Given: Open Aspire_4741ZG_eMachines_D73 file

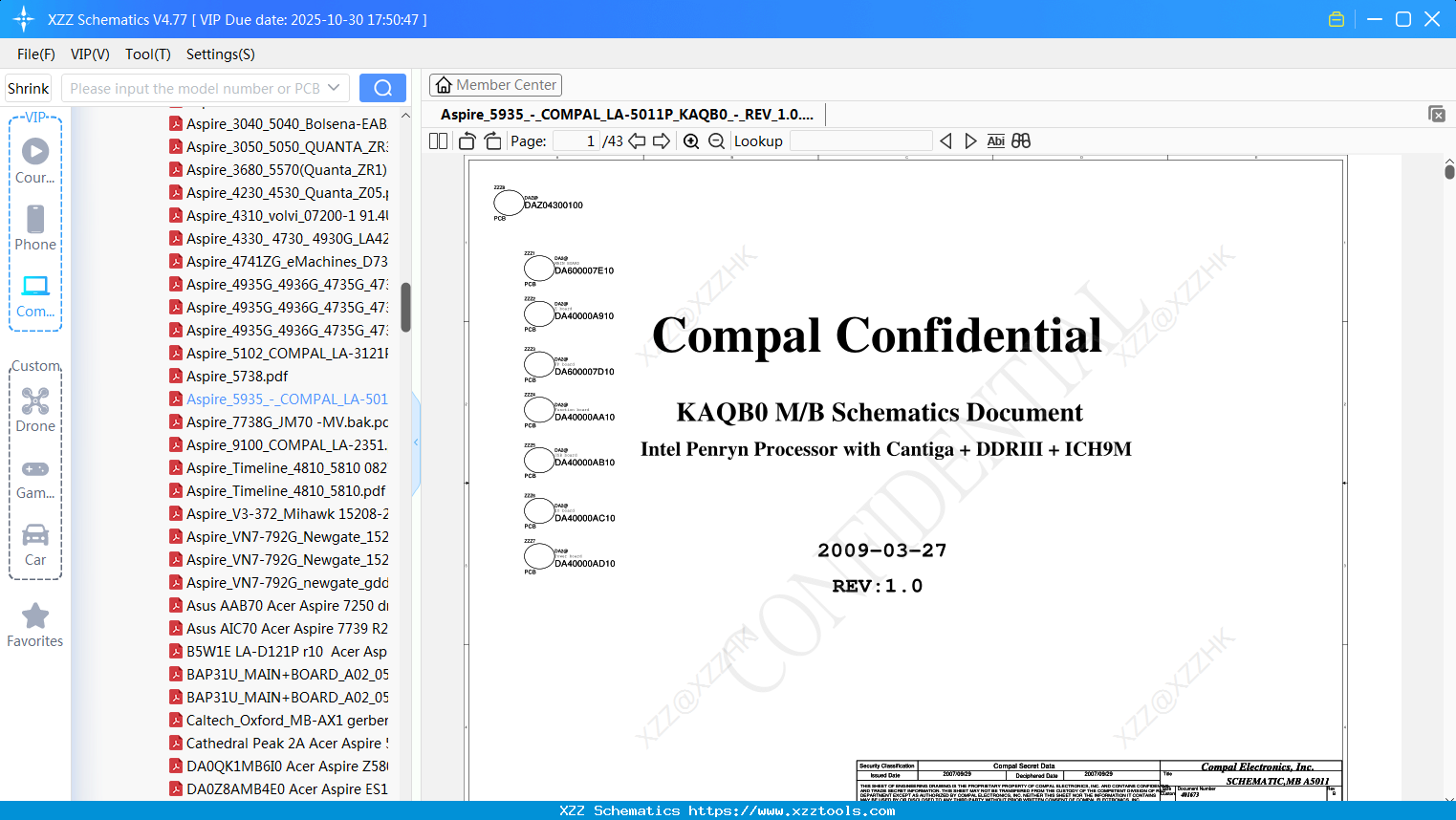Looking at the screenshot, I should [278, 261].
